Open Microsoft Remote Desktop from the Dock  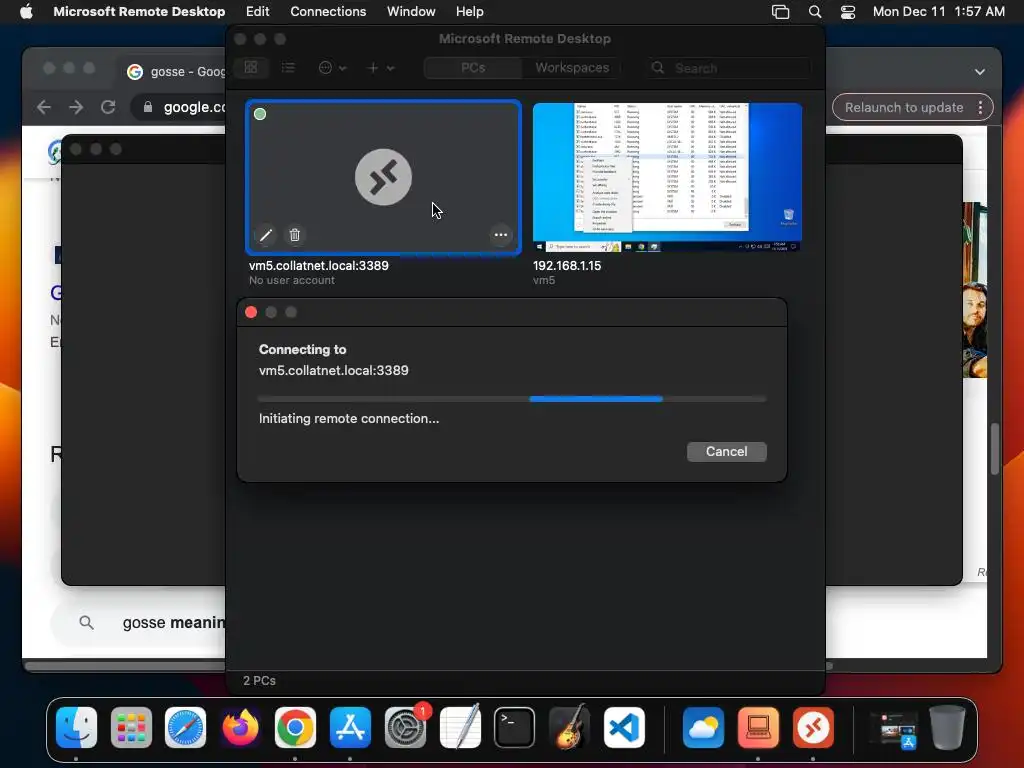813,727
